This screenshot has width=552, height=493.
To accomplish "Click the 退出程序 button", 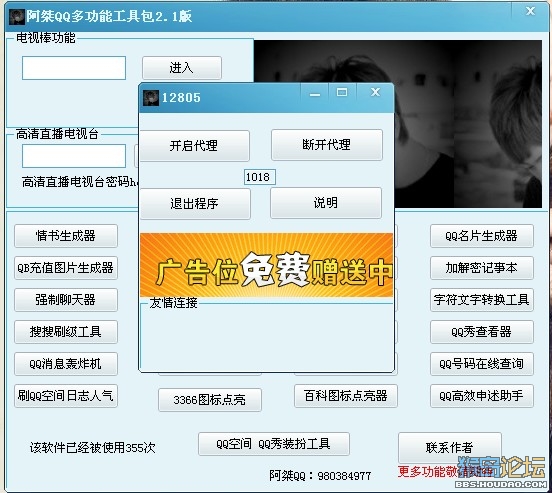I will 195,204.
